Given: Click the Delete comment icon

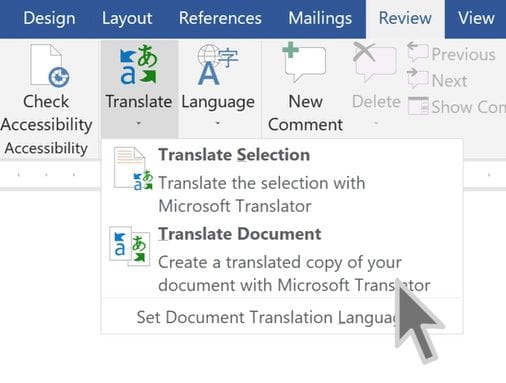Looking at the screenshot, I should click(x=375, y=62).
